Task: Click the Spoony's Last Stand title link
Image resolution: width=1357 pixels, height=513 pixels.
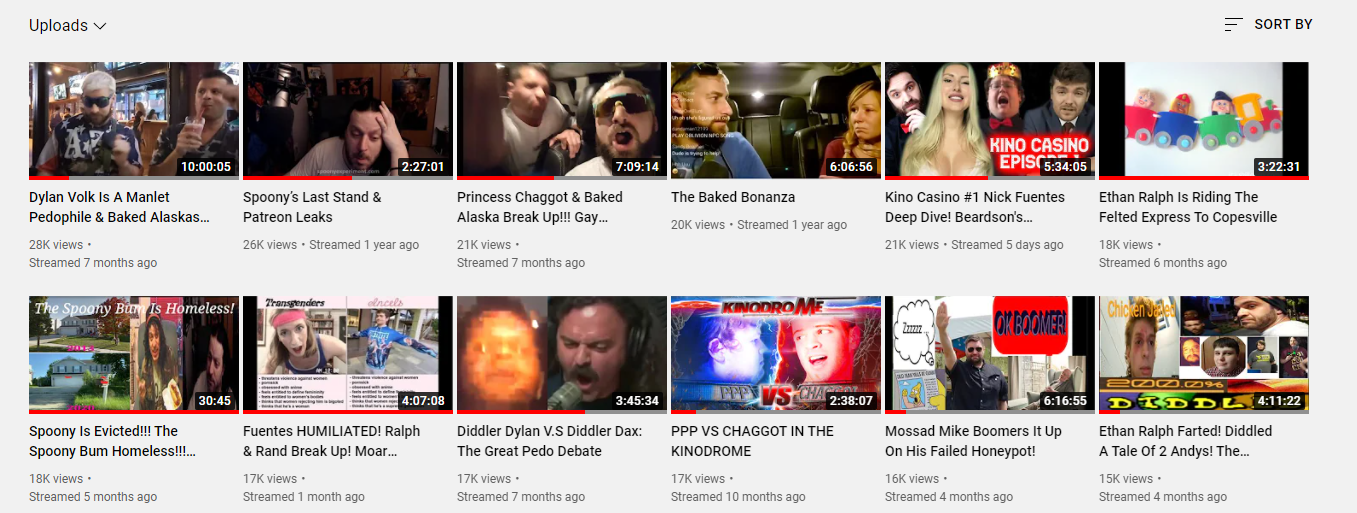Action: (x=312, y=207)
